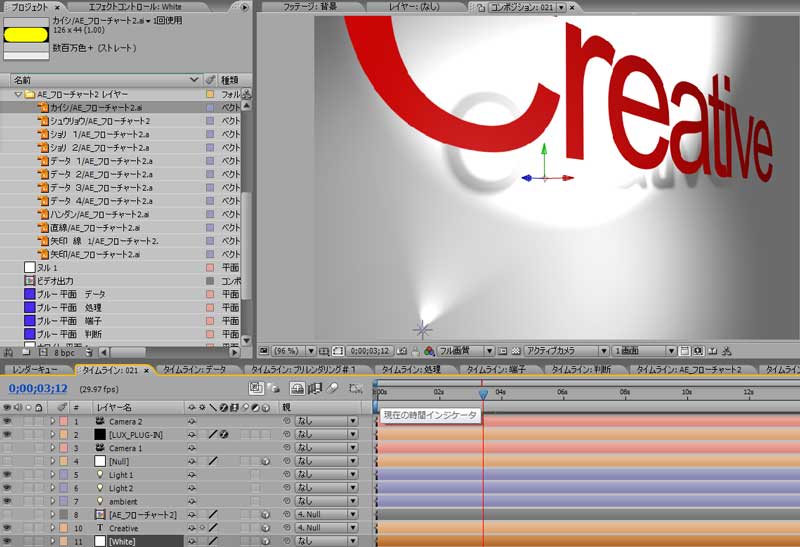The height and width of the screenshot is (547, 800).
Task: Click the fast previews icon
Action: point(698,351)
